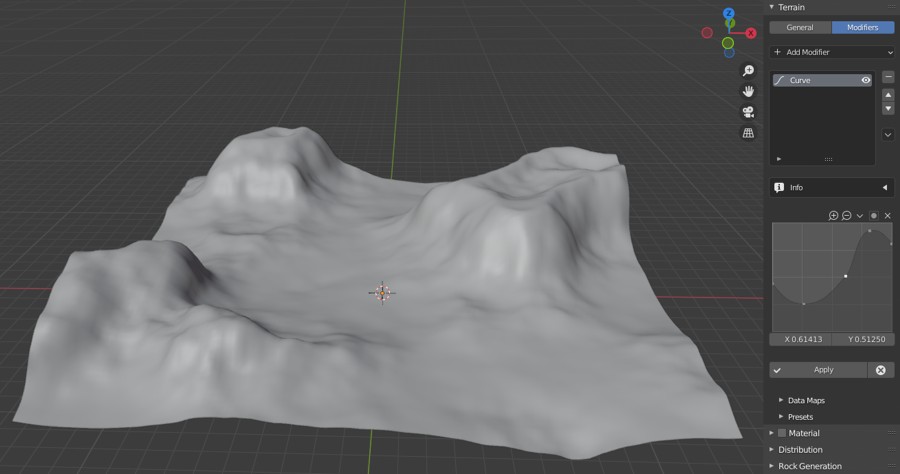The width and height of the screenshot is (900, 474).
Task: Click the Distribution panel drag grip
Action: pos(891,450)
